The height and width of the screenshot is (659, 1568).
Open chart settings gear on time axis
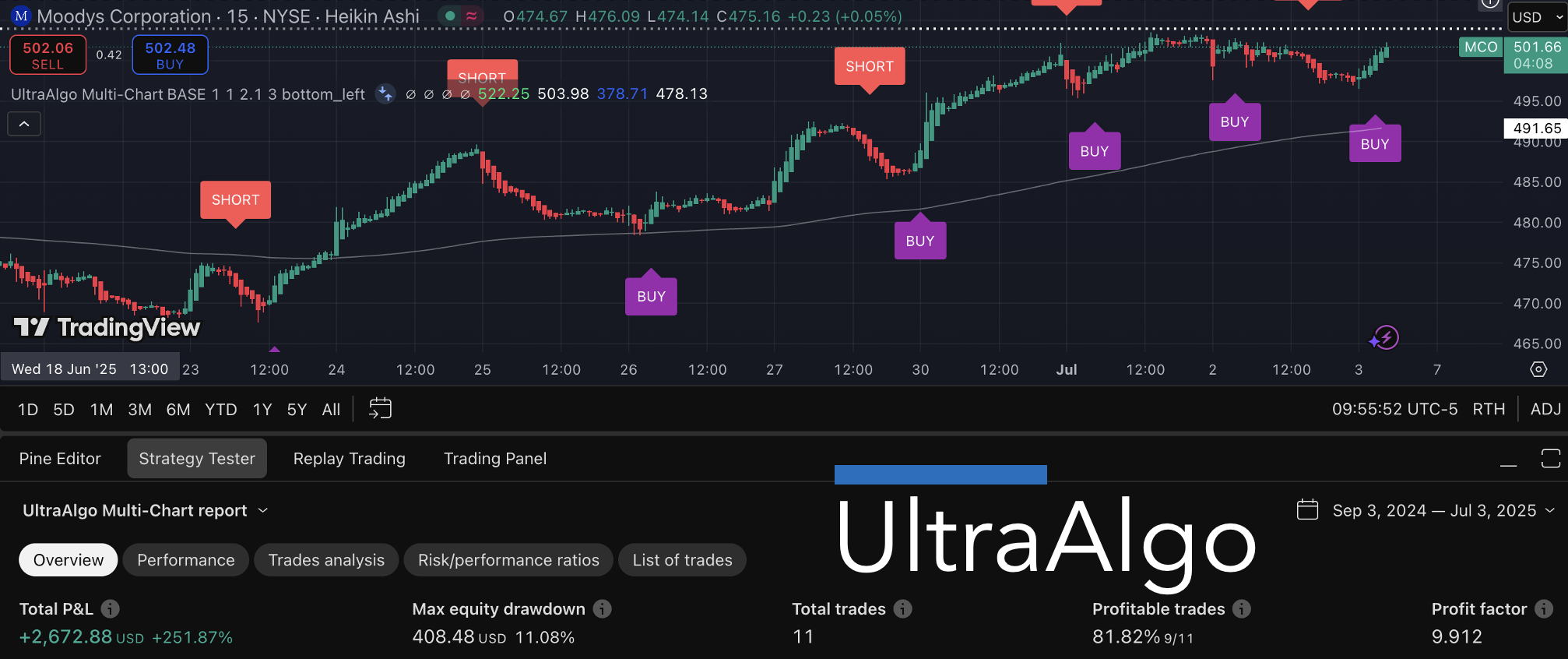pyautogui.click(x=1538, y=369)
